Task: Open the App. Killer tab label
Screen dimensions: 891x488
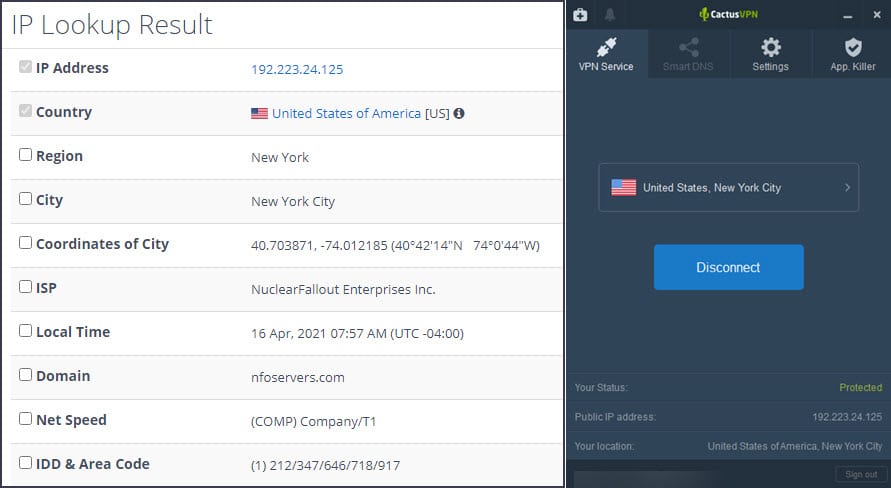Action: (853, 66)
